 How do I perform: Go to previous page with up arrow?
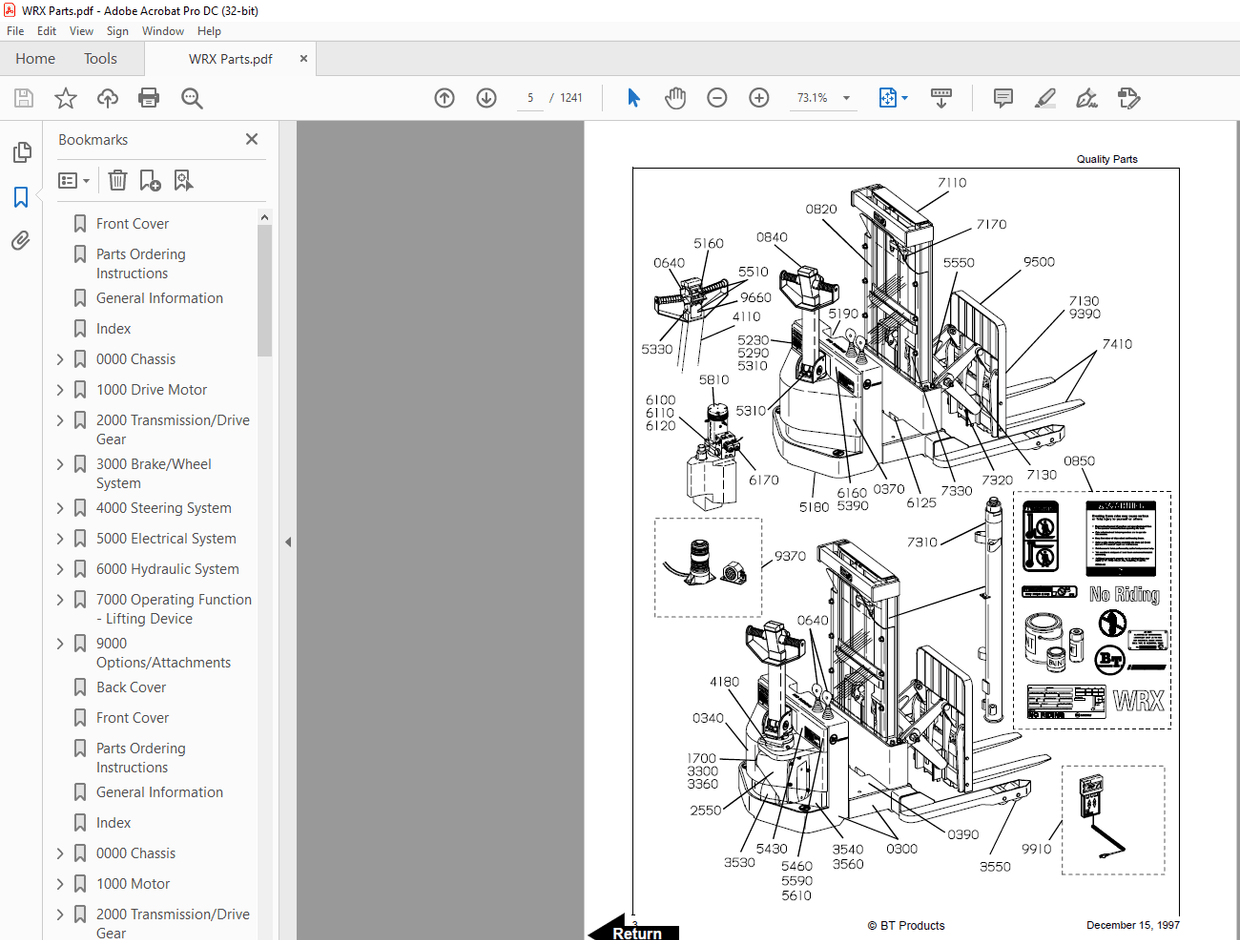(444, 98)
